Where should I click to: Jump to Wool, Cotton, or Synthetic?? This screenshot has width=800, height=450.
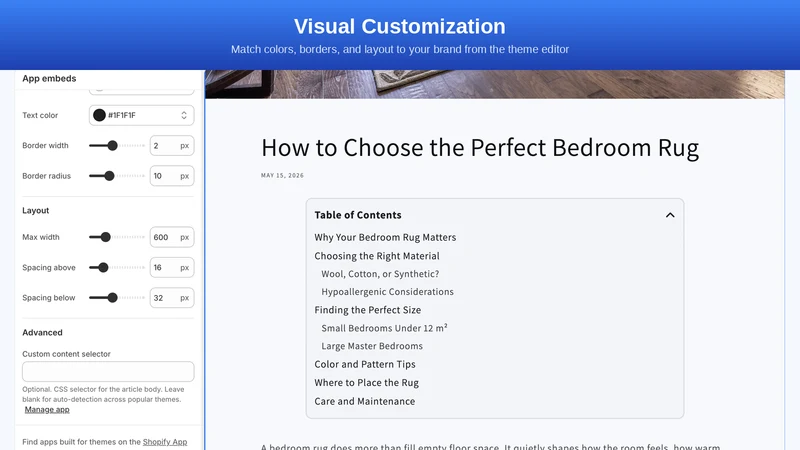[380, 274]
